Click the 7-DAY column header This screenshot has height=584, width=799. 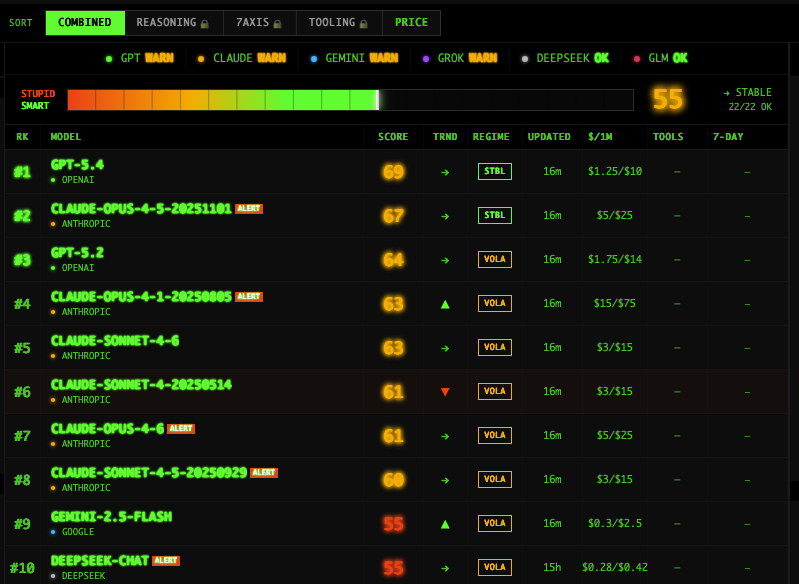(x=728, y=137)
